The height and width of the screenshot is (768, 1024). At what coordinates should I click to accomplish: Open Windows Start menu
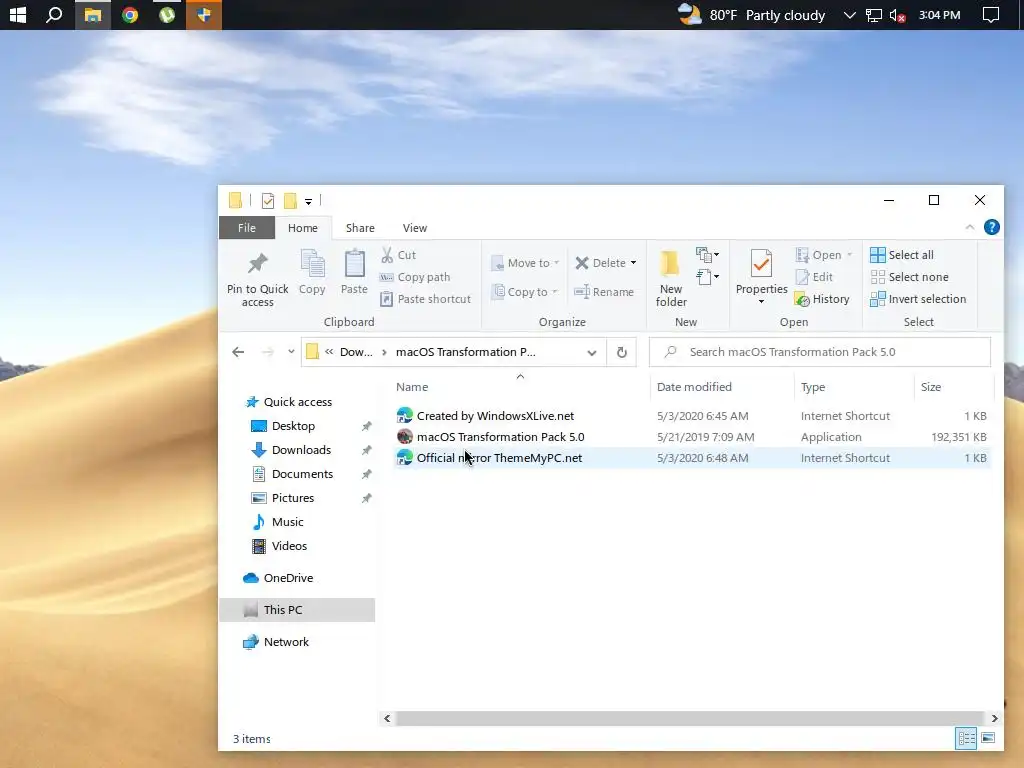point(18,14)
